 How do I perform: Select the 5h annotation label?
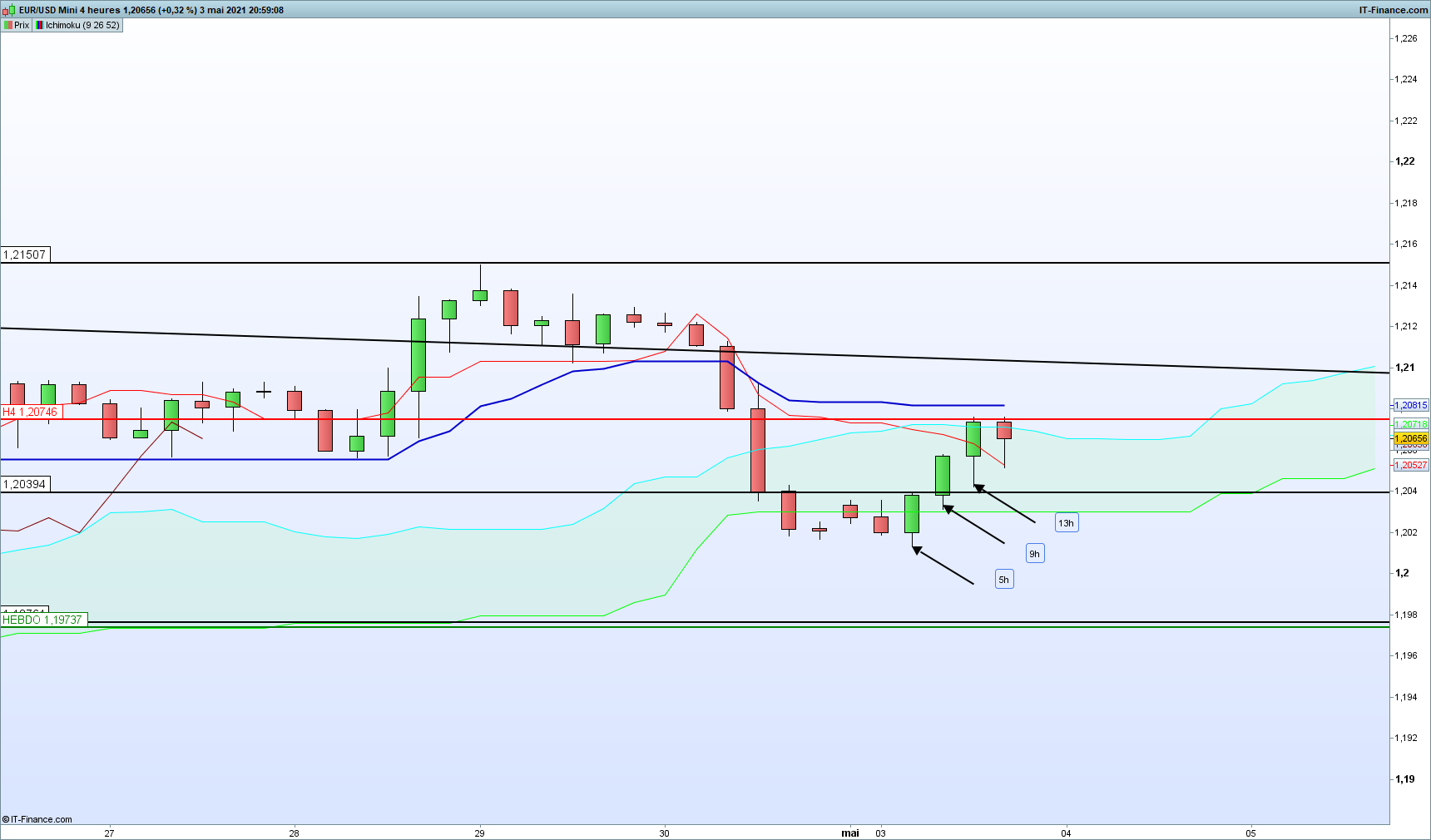[x=1003, y=580]
